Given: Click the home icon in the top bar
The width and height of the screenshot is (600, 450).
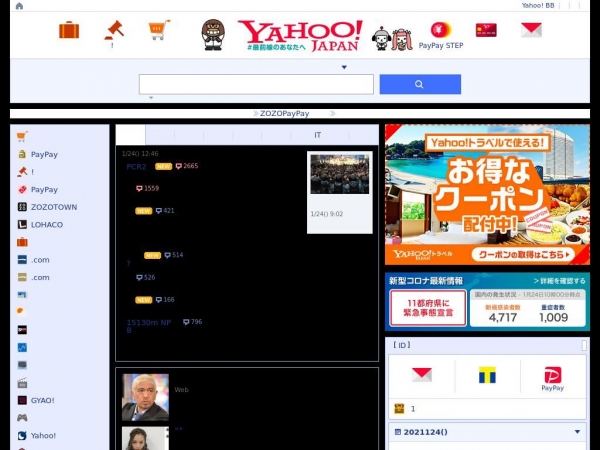Looking at the screenshot, I should coord(19,6).
